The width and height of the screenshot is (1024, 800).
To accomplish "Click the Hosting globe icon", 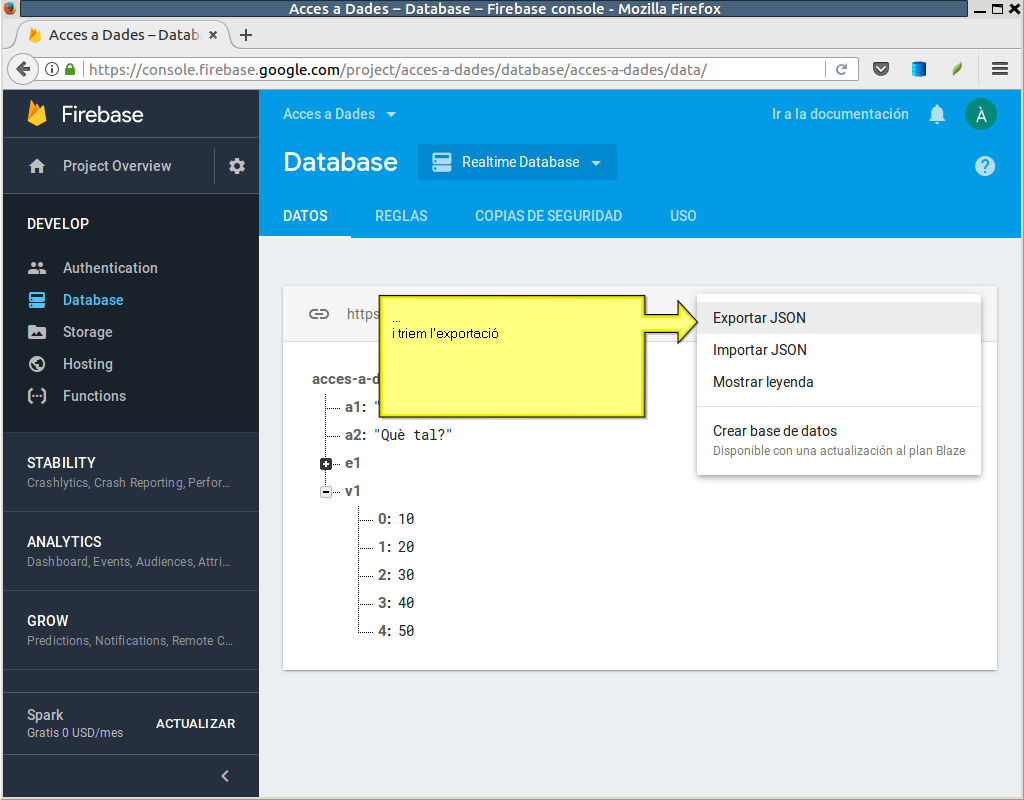I will click(x=37, y=364).
